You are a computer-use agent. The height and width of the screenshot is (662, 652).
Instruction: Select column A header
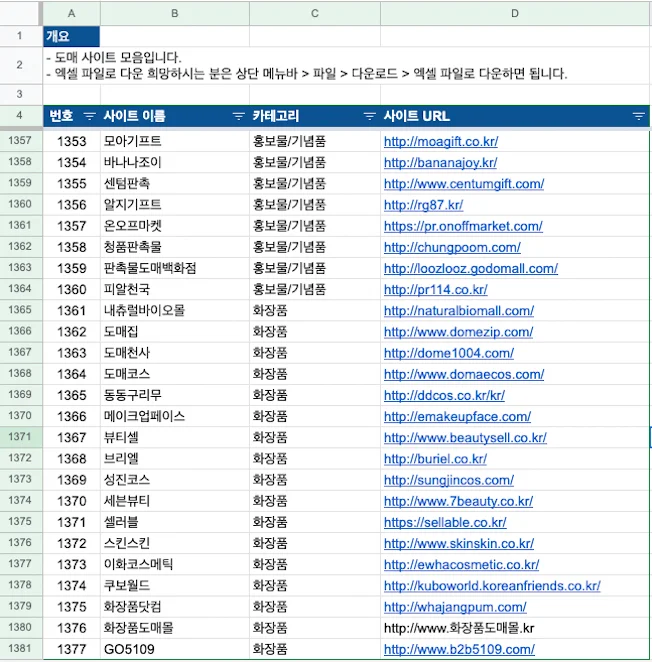click(71, 13)
